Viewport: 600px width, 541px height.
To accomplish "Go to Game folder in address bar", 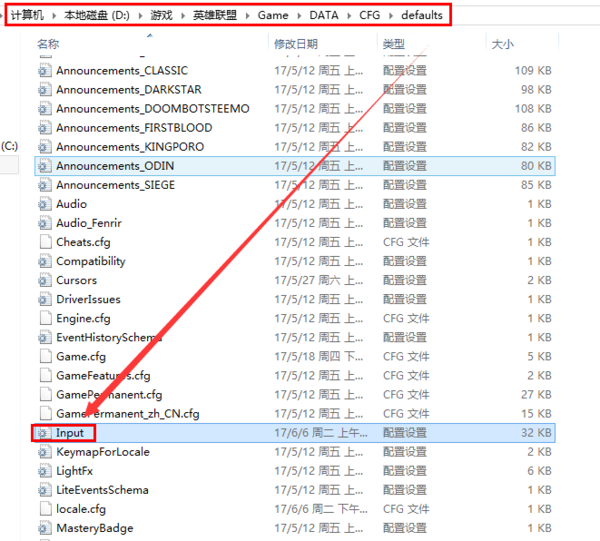I will pos(273,15).
